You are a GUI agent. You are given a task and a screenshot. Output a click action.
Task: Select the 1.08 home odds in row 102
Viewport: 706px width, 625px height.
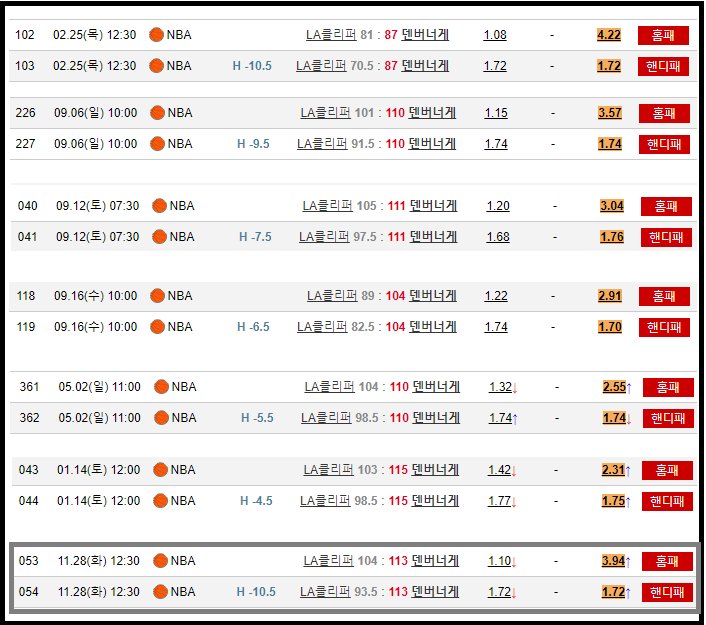pos(495,35)
